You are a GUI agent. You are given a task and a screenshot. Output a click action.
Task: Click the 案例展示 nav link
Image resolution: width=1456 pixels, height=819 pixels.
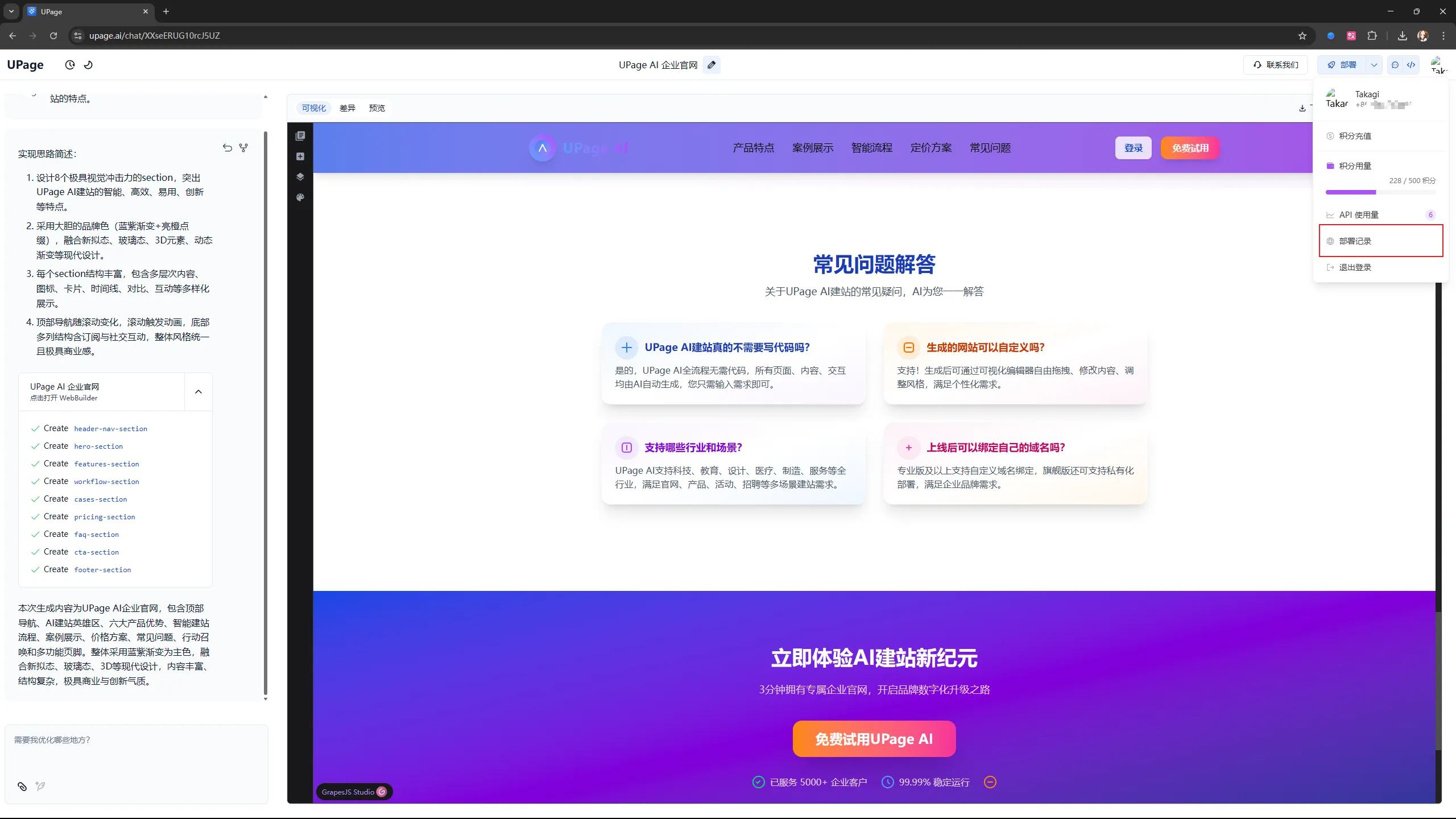pos(813,148)
